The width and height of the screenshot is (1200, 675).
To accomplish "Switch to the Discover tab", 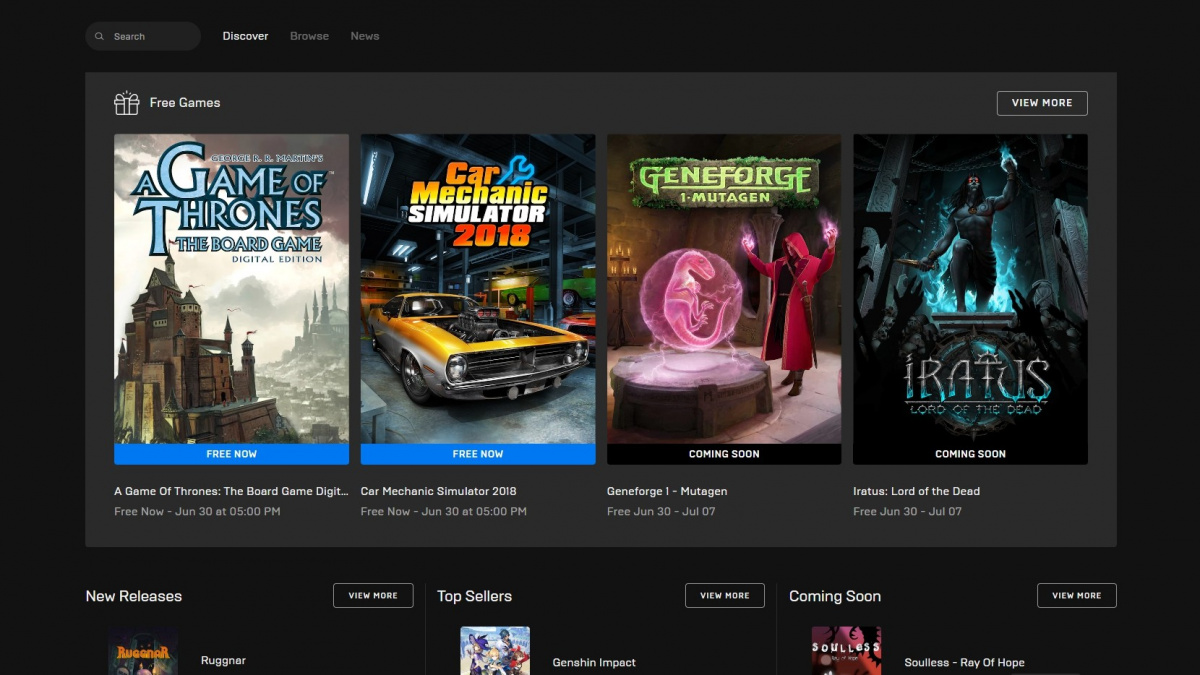I will (245, 36).
